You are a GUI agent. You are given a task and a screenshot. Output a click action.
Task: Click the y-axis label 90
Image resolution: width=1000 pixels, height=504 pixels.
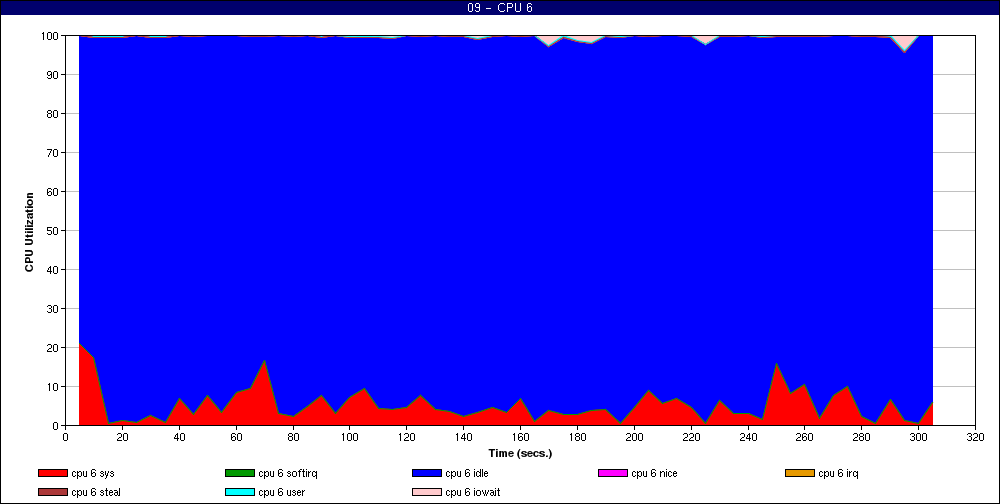(x=54, y=75)
